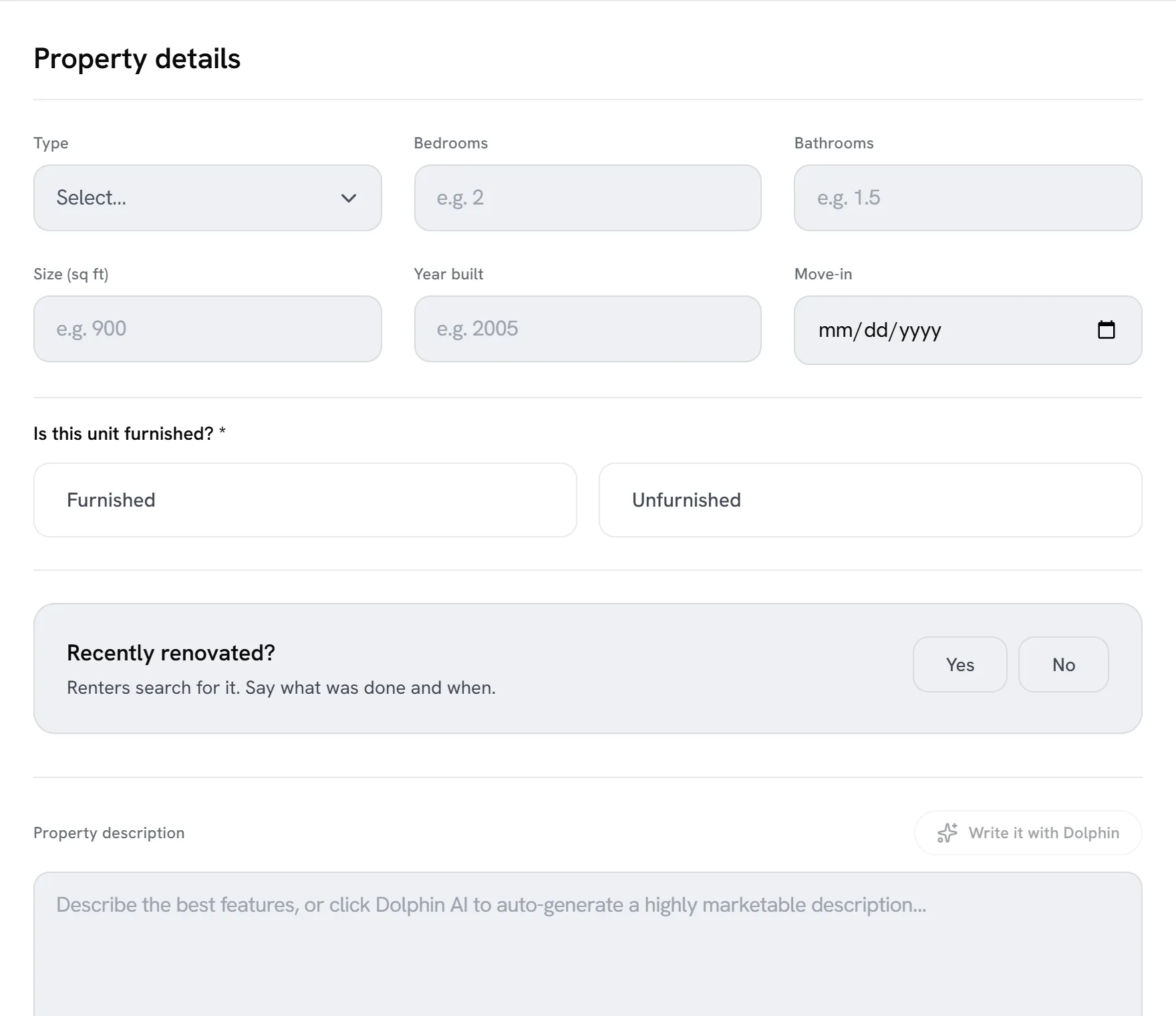Screen dimensions: 1176x1016
Task: Click the Bedrooms input field
Action: click(x=588, y=198)
